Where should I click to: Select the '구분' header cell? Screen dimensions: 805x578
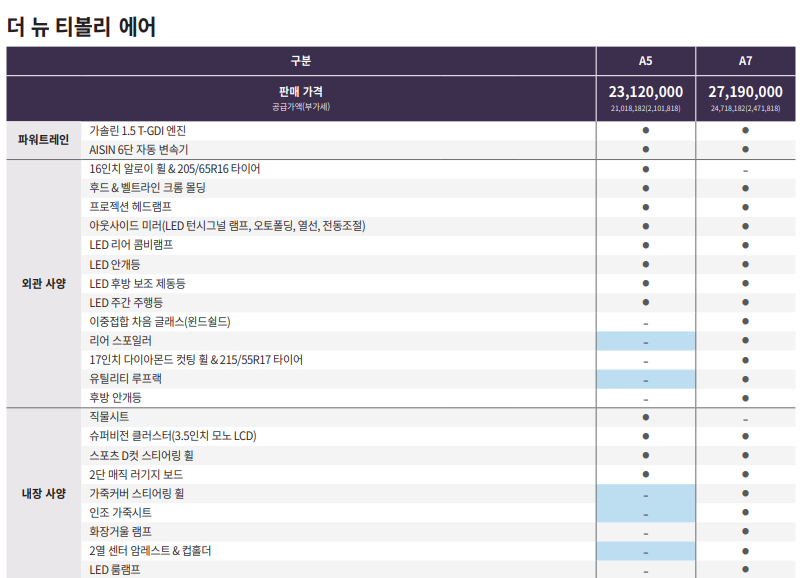(301, 61)
